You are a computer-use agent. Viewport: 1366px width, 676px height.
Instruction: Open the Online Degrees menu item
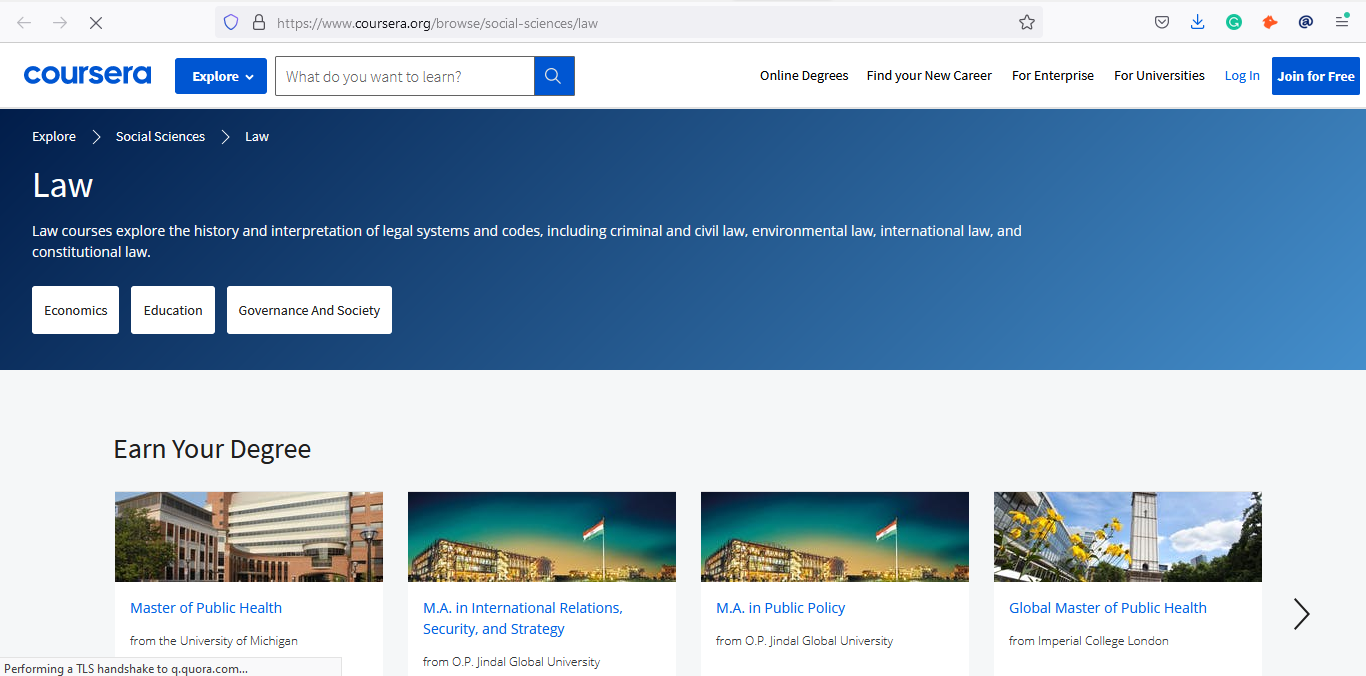click(804, 76)
